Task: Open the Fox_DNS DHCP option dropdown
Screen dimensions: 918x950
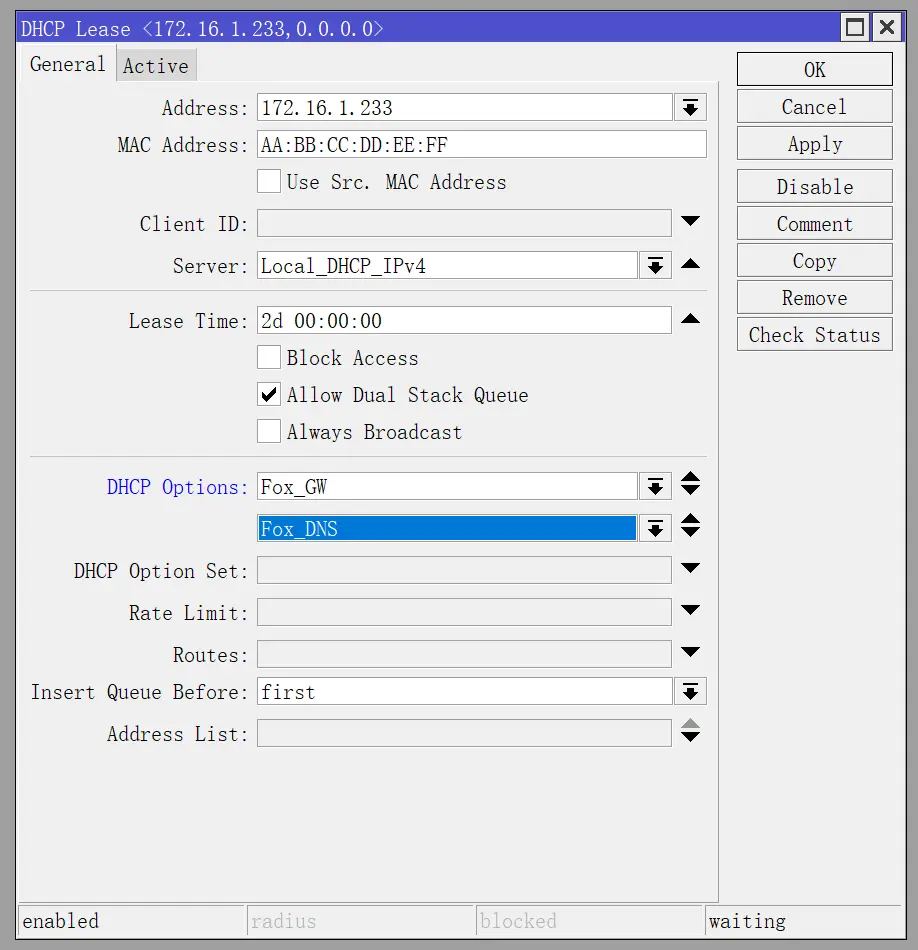Action: (x=655, y=528)
